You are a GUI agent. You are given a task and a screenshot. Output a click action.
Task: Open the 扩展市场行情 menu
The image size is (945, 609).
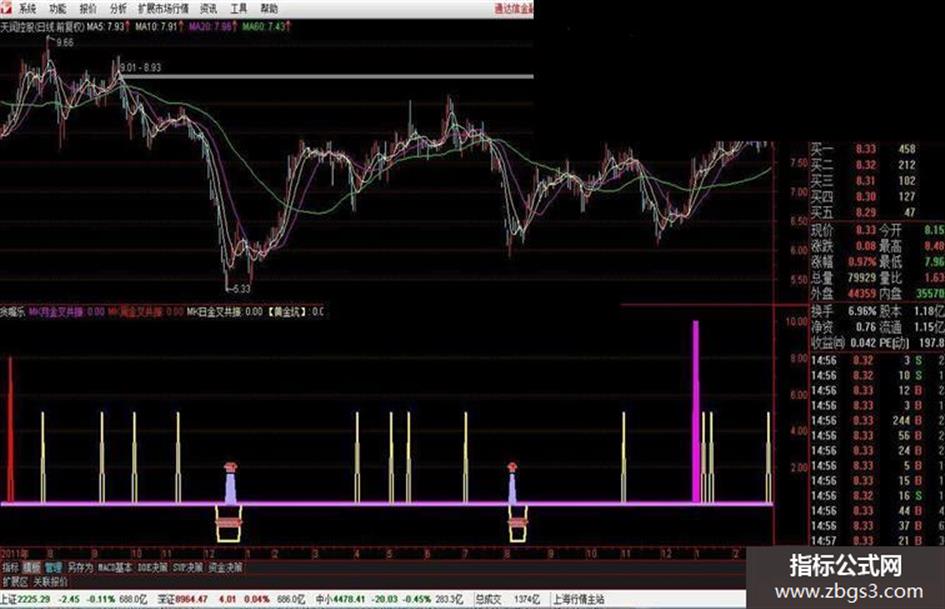(163, 8)
